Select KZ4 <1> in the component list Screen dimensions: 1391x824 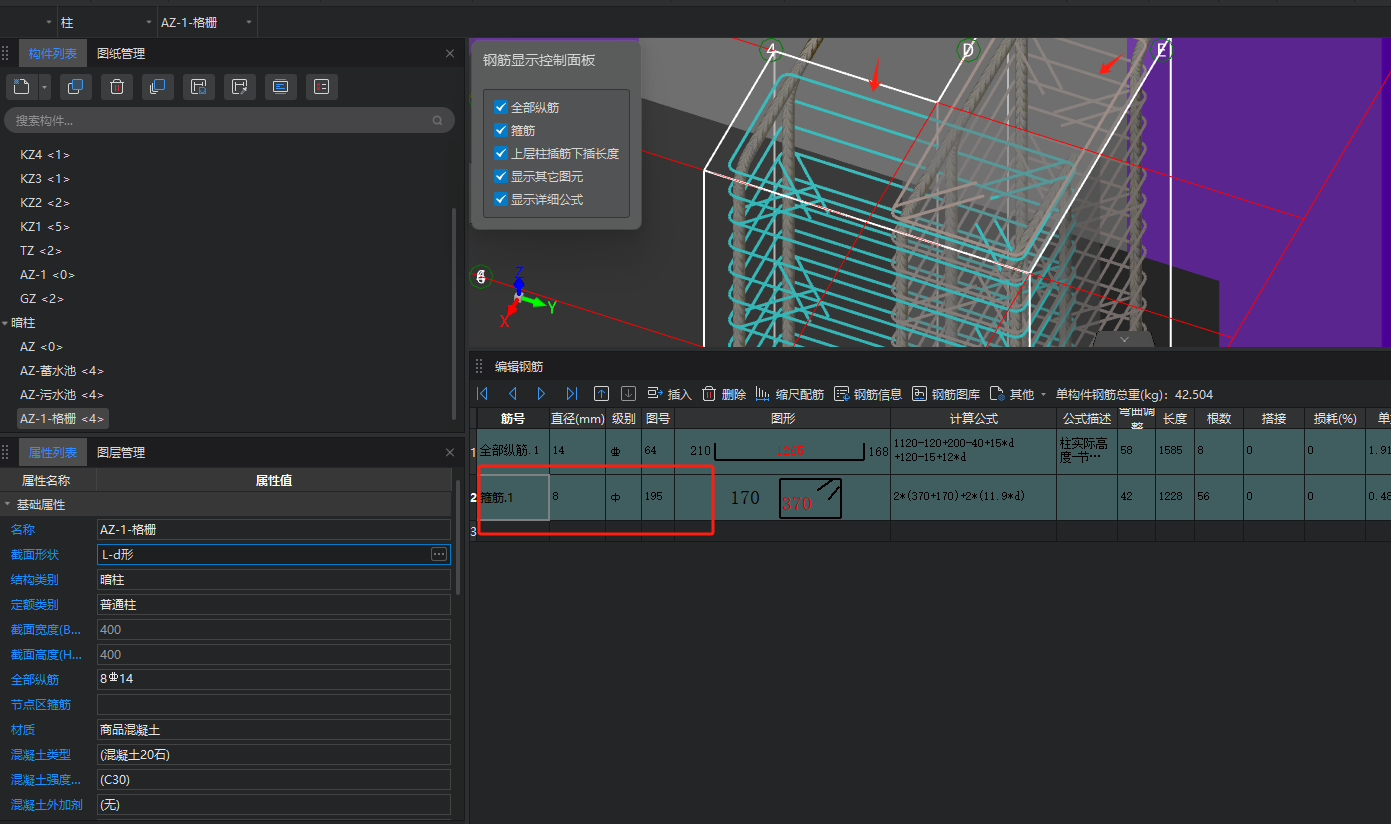click(x=45, y=155)
